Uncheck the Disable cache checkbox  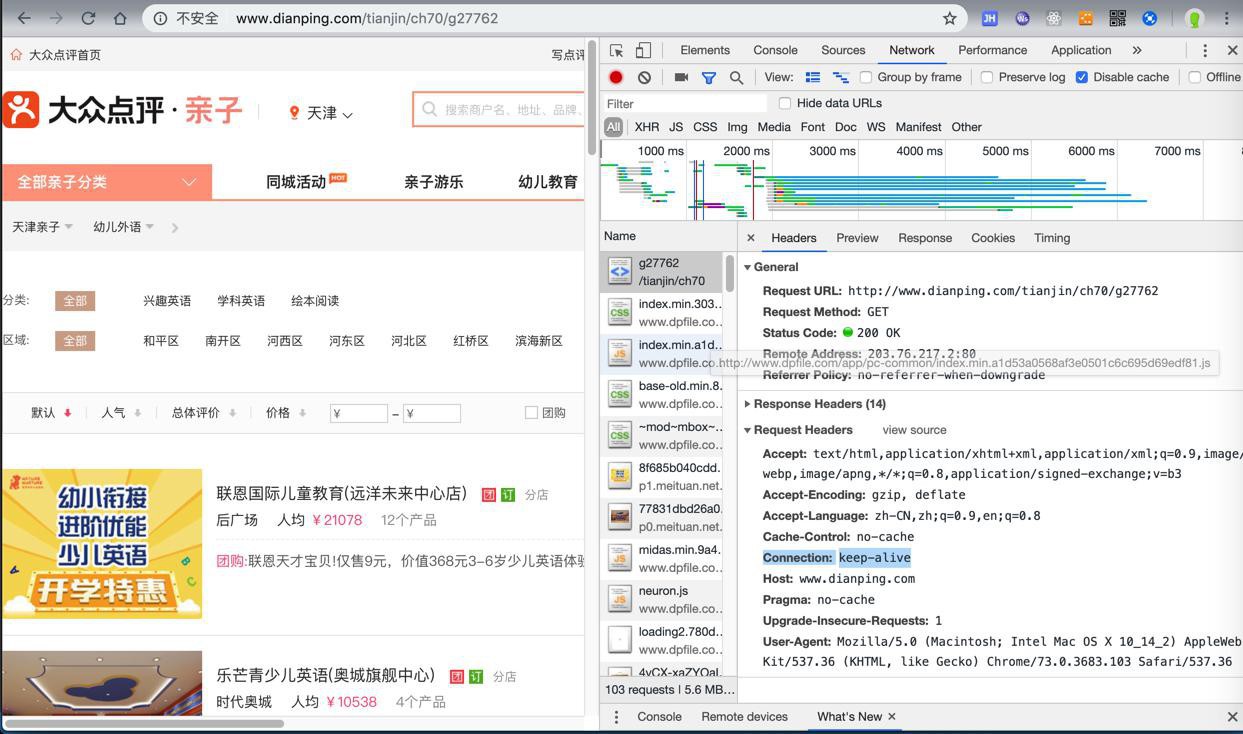[1082, 77]
